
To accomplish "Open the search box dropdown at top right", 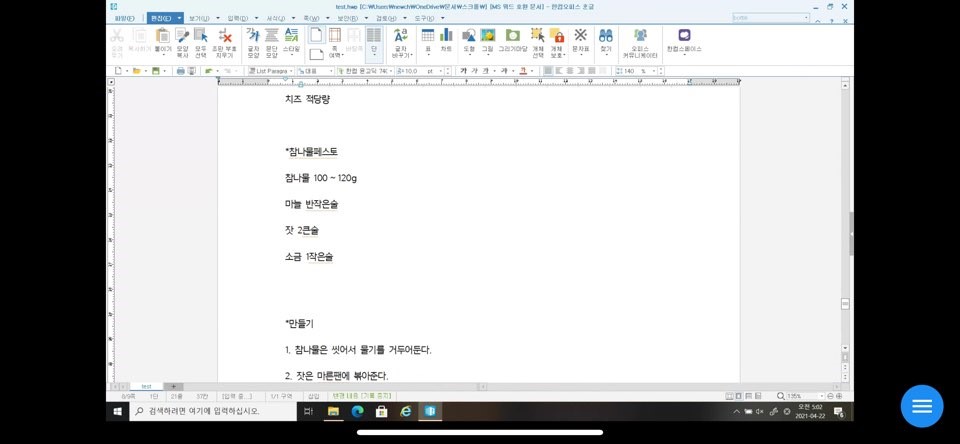I will point(806,18).
